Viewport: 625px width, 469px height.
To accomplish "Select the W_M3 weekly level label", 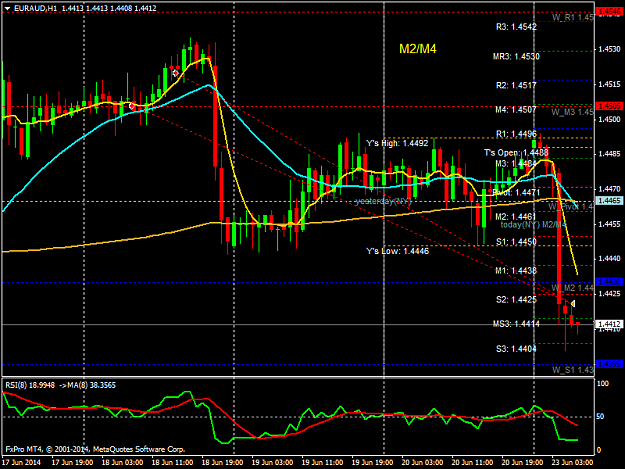I will tap(572, 112).
